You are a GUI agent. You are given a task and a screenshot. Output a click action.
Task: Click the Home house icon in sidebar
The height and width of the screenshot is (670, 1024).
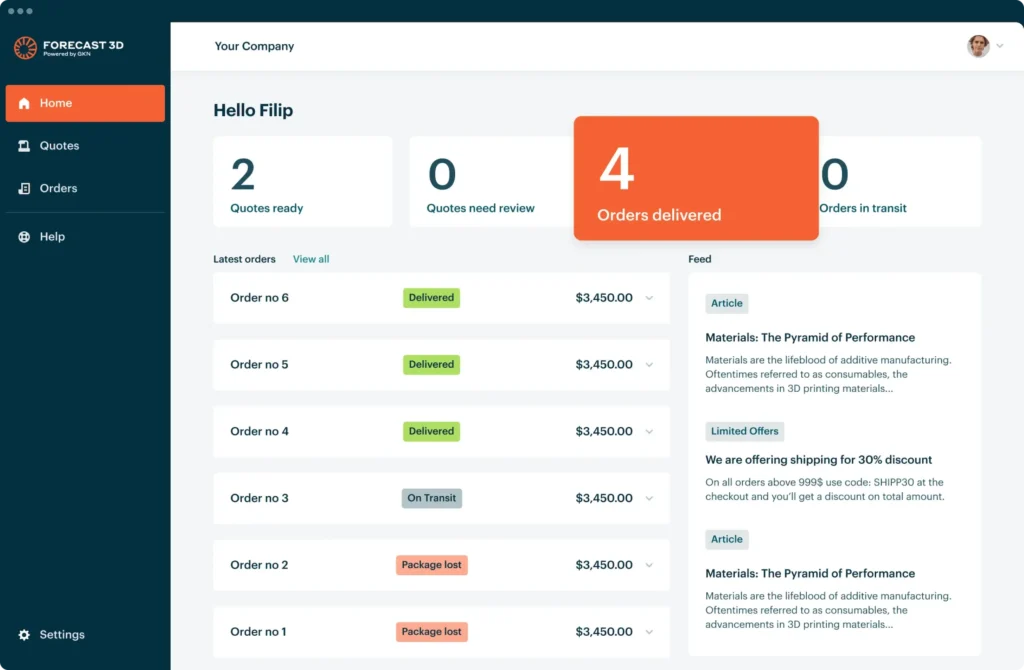click(24, 103)
